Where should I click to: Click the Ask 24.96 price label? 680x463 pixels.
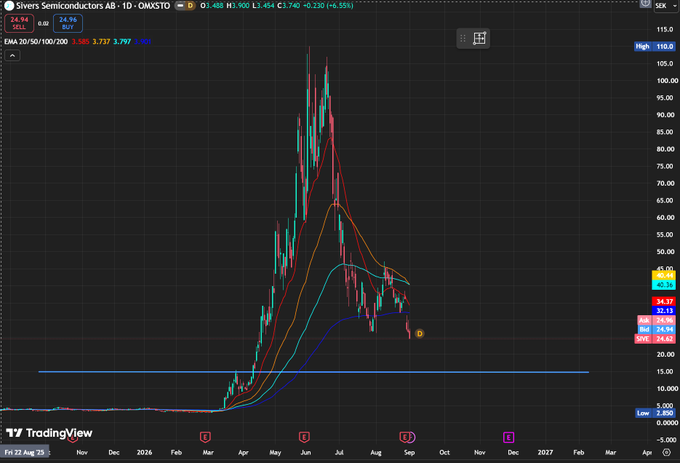click(x=656, y=320)
